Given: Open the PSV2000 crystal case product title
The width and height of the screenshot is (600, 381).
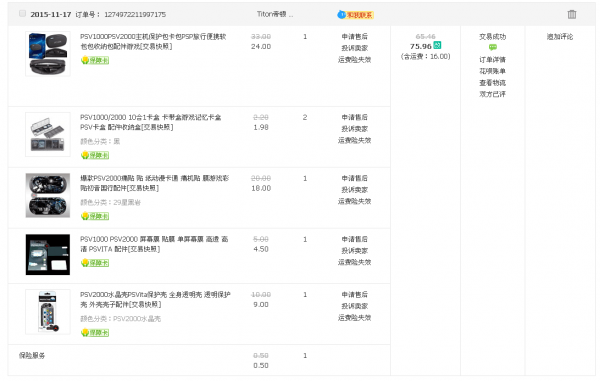Looking at the screenshot, I should tap(155, 300).
